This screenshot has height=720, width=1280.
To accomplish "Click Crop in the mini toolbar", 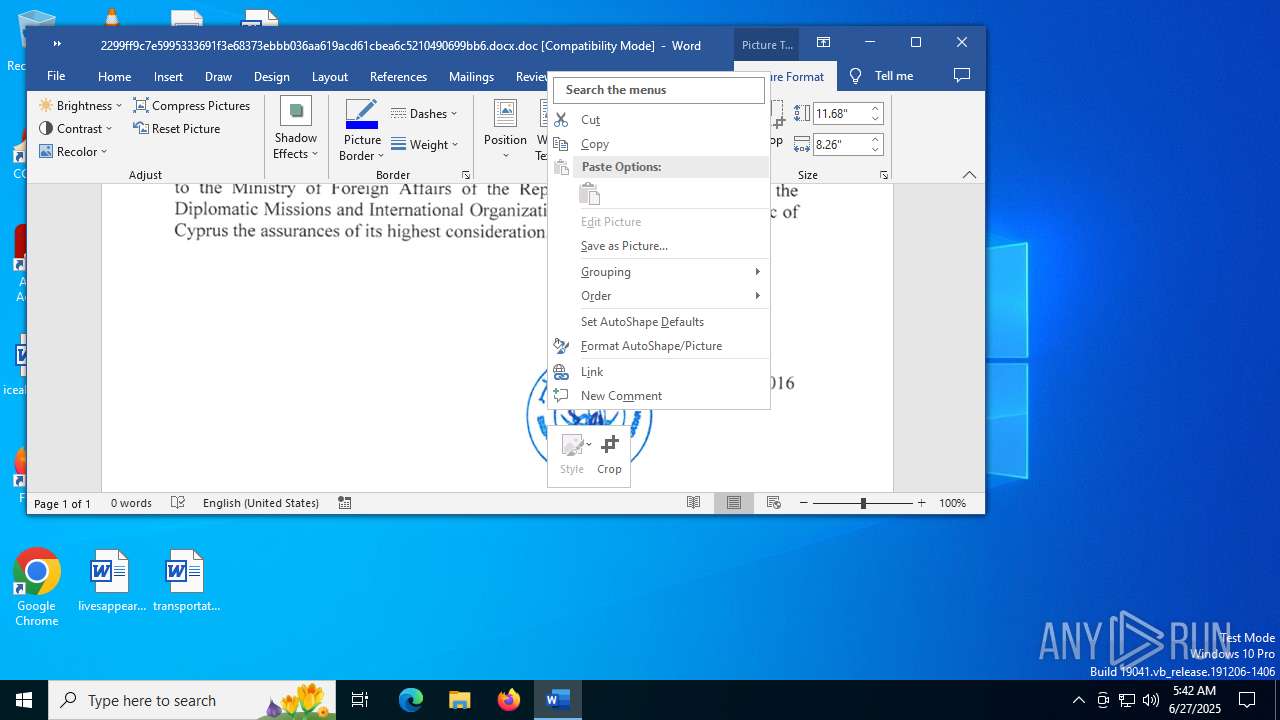I will (x=609, y=454).
